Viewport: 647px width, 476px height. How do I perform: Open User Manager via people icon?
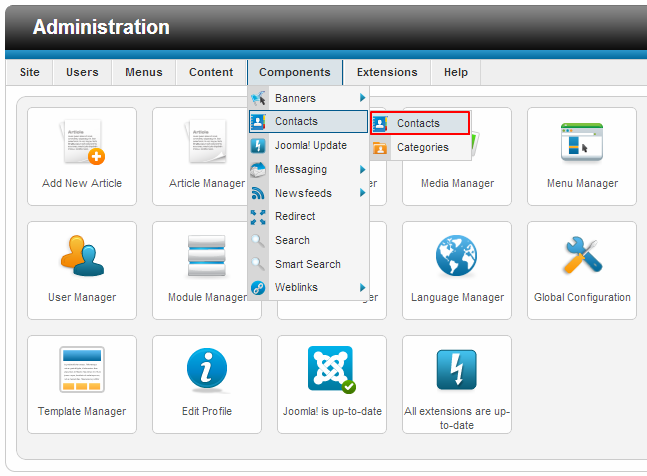click(x=82, y=256)
